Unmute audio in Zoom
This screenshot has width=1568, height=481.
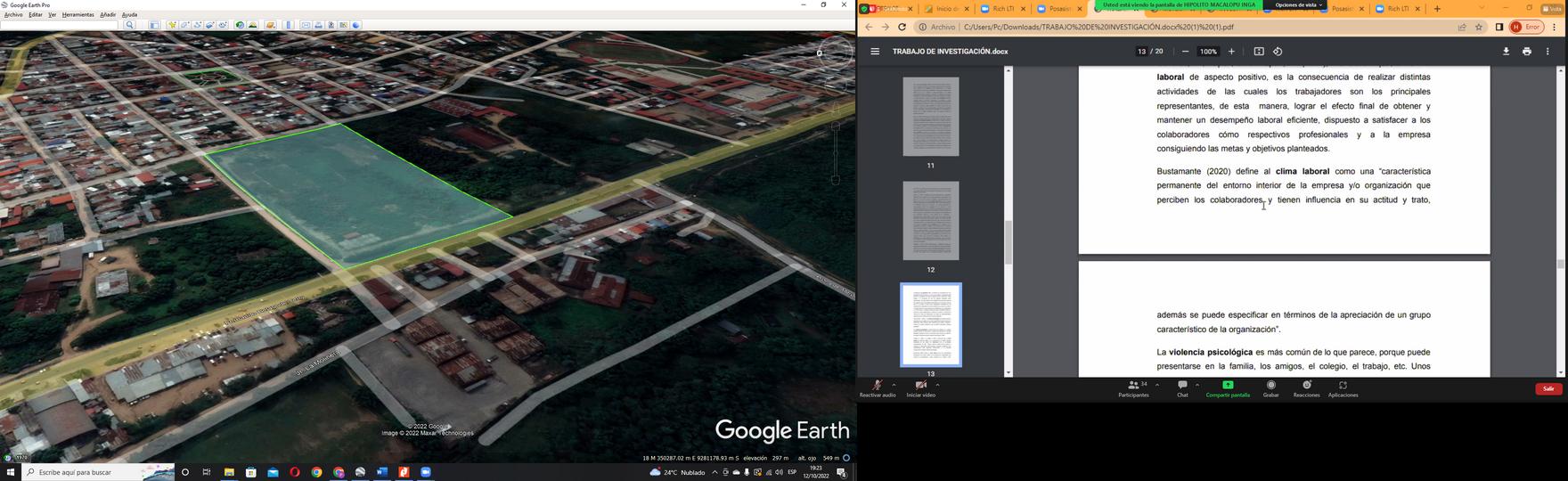[x=878, y=388]
